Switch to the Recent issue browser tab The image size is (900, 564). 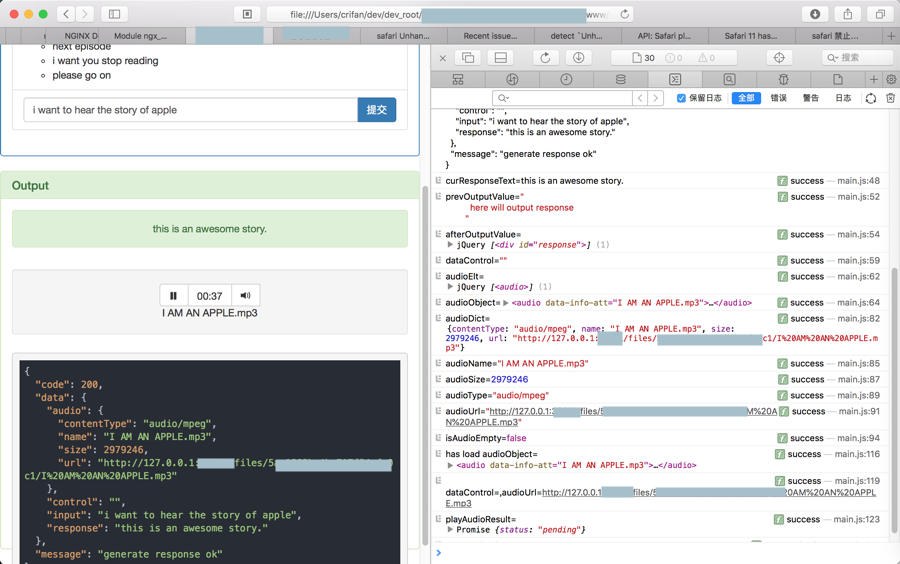pyautogui.click(x=490, y=35)
